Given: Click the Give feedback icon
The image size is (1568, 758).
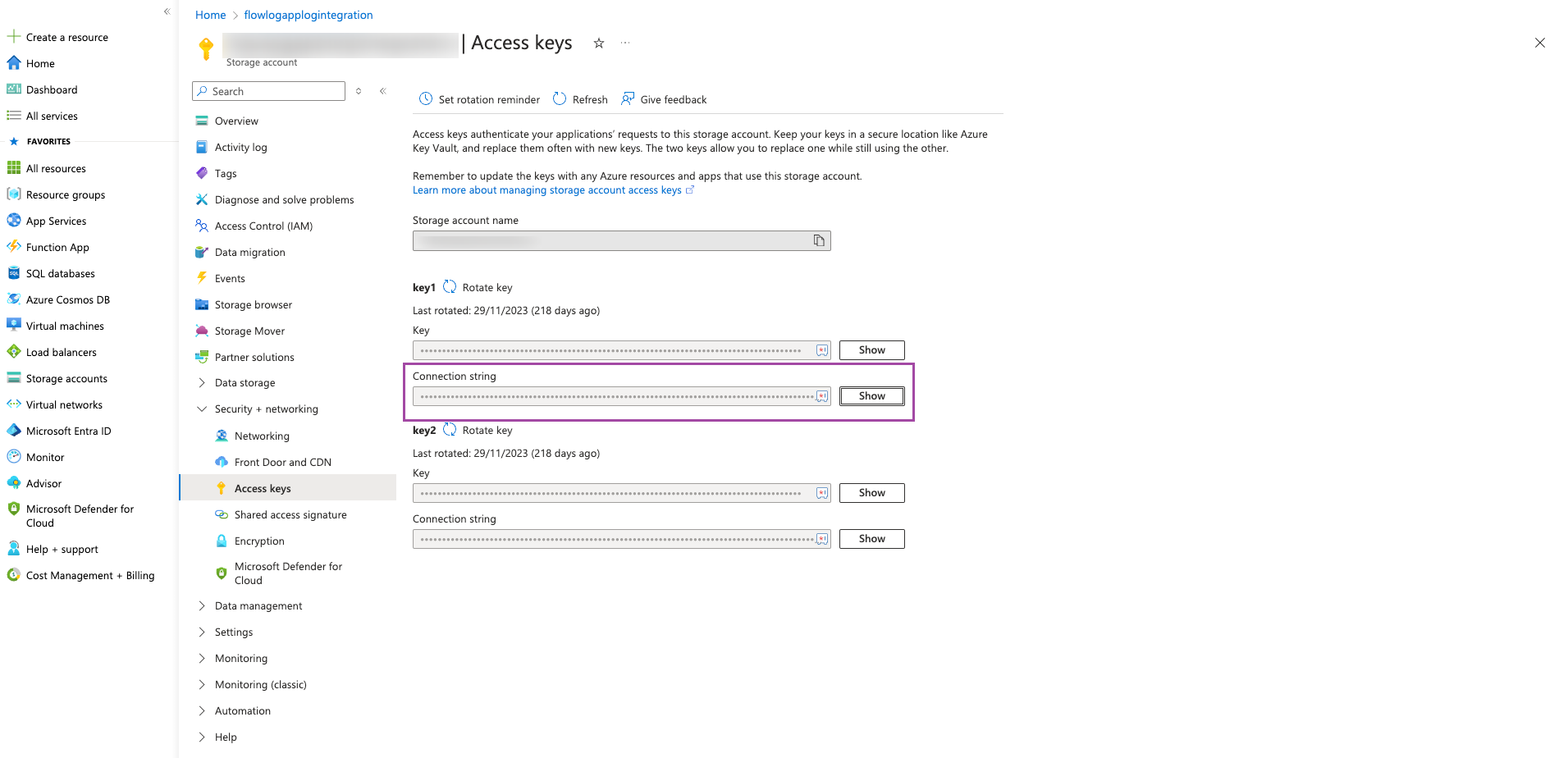Looking at the screenshot, I should coord(629,98).
